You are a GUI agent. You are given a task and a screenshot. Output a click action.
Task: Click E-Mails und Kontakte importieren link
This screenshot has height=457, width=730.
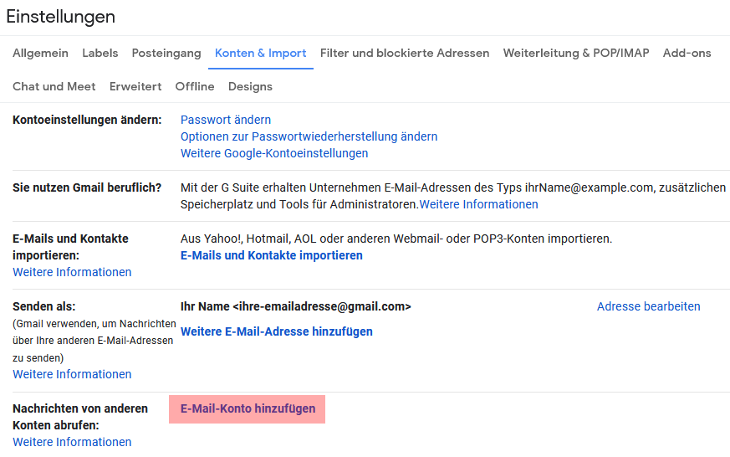click(x=271, y=255)
